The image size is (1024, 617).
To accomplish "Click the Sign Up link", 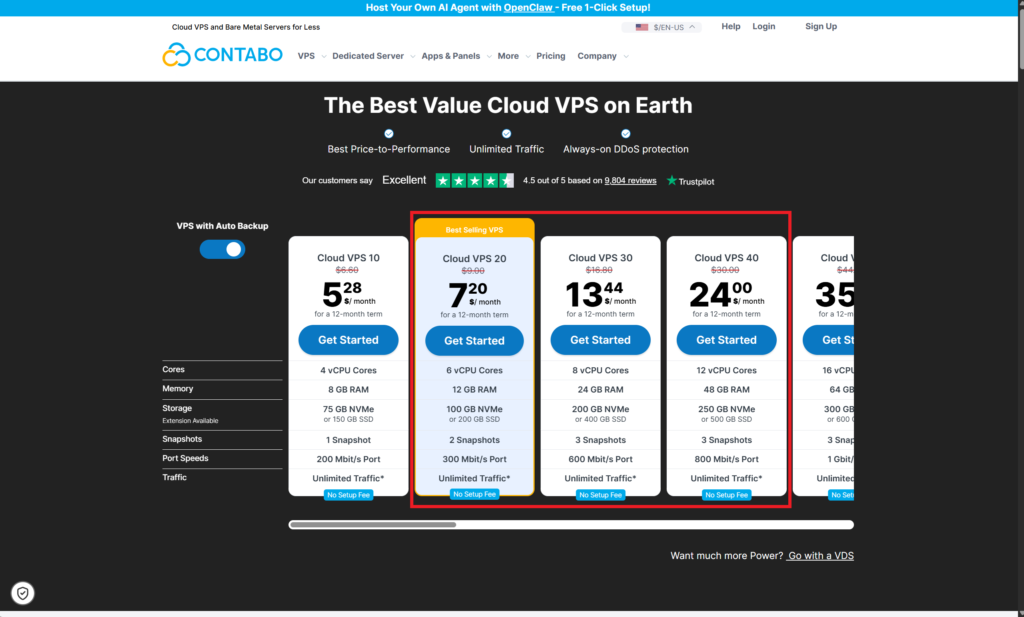I will pyautogui.click(x=821, y=27).
